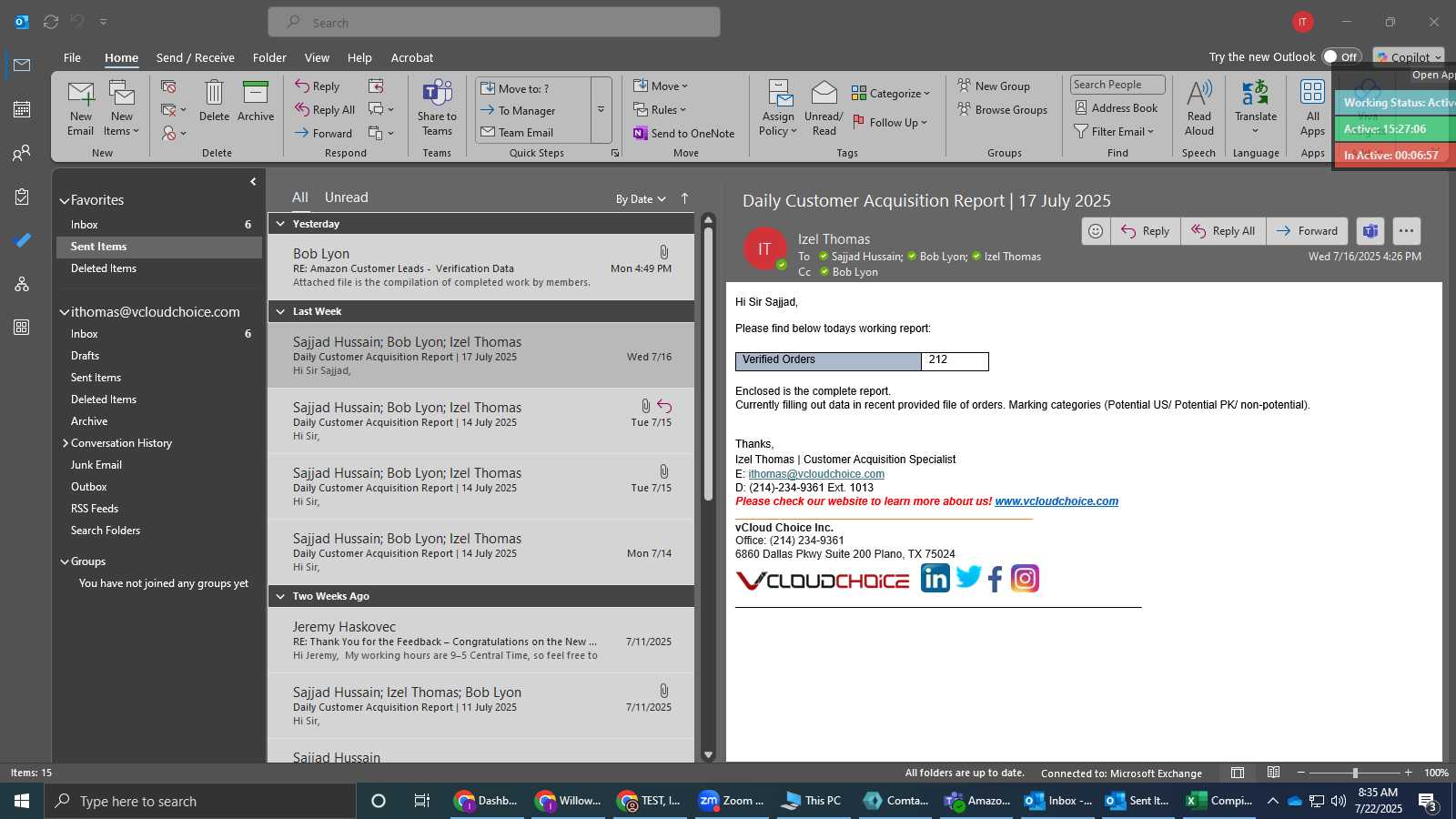The width and height of the screenshot is (1456, 819).
Task: Click Browse Groups in the ribbon
Action: point(1002,110)
